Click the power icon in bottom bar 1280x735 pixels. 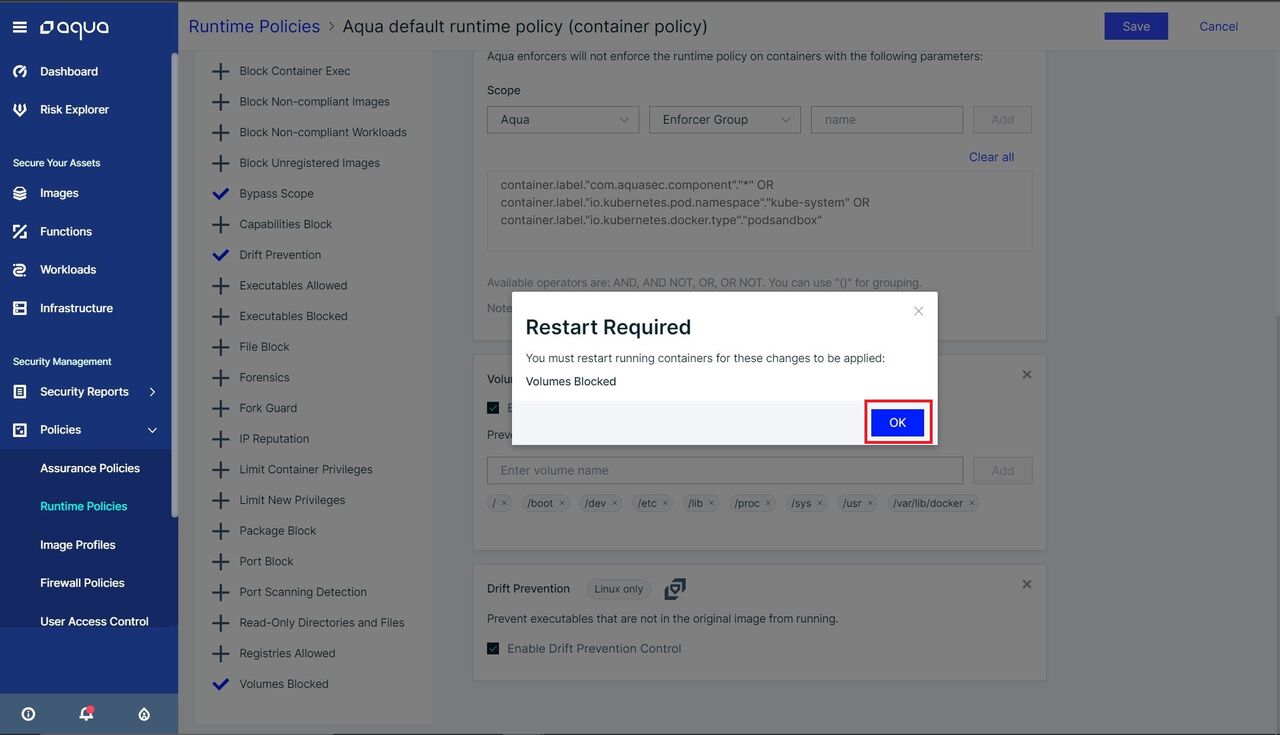[x=28, y=714]
